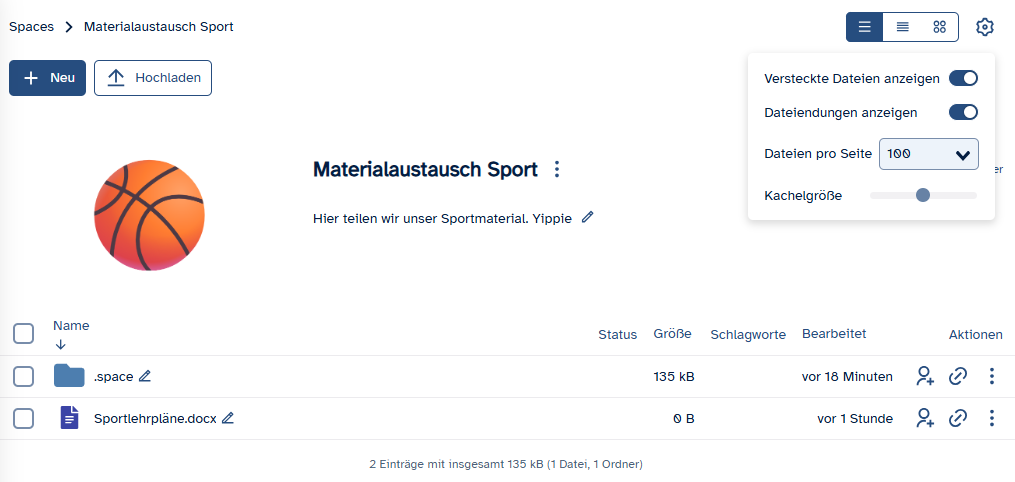Toggle Versteckte Dateien anzeigen switch
The width and height of the screenshot is (1015, 482).
pos(963,78)
